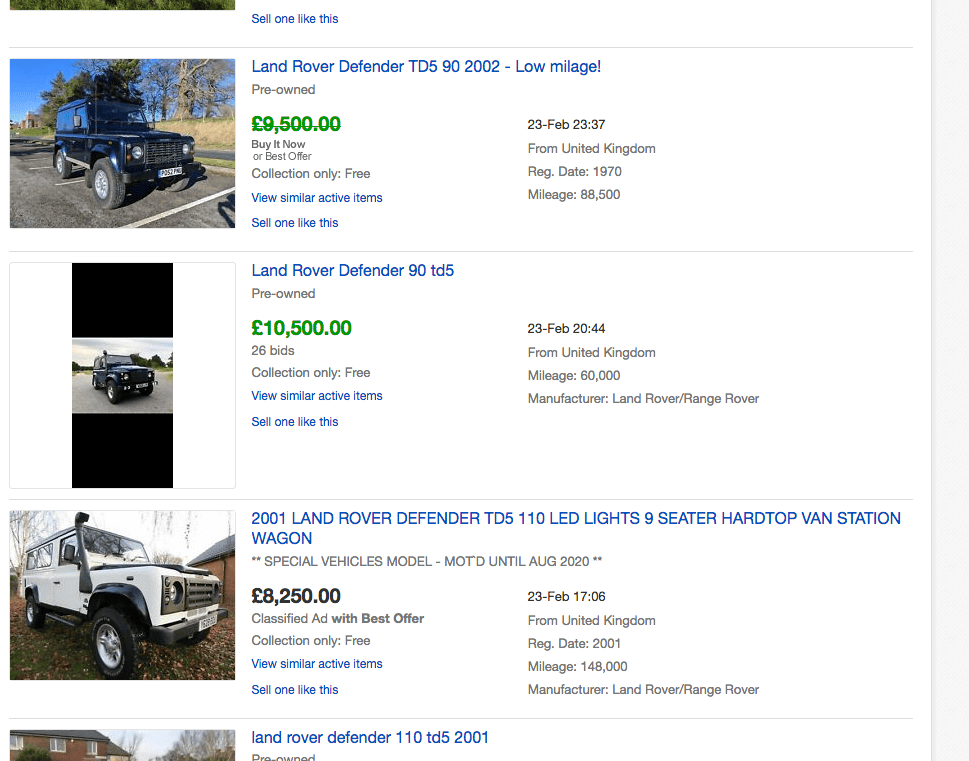View similar active items for £8,250.00 listing

(316, 664)
